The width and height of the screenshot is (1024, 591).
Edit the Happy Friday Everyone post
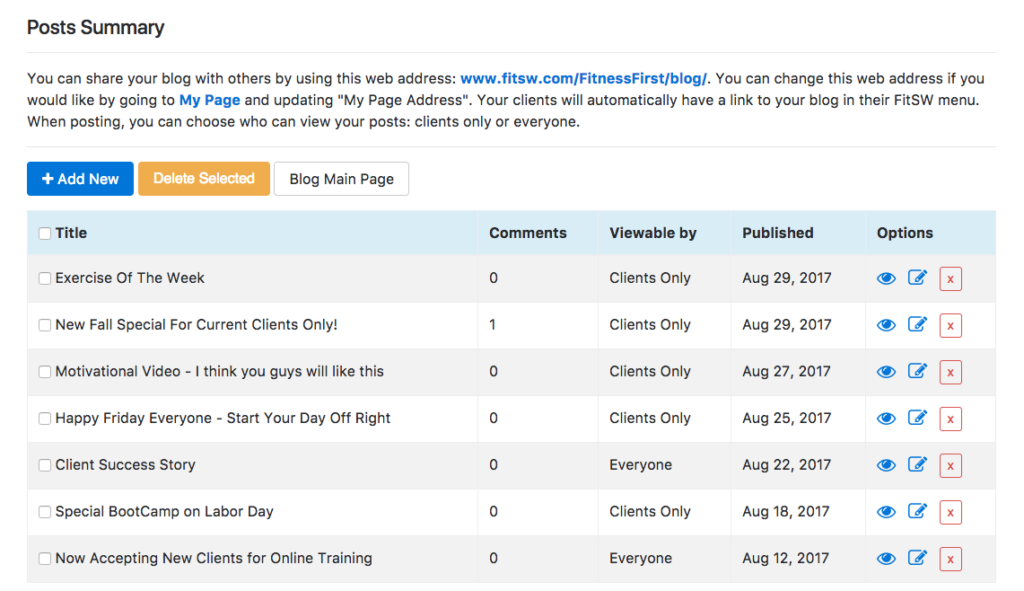click(x=918, y=417)
